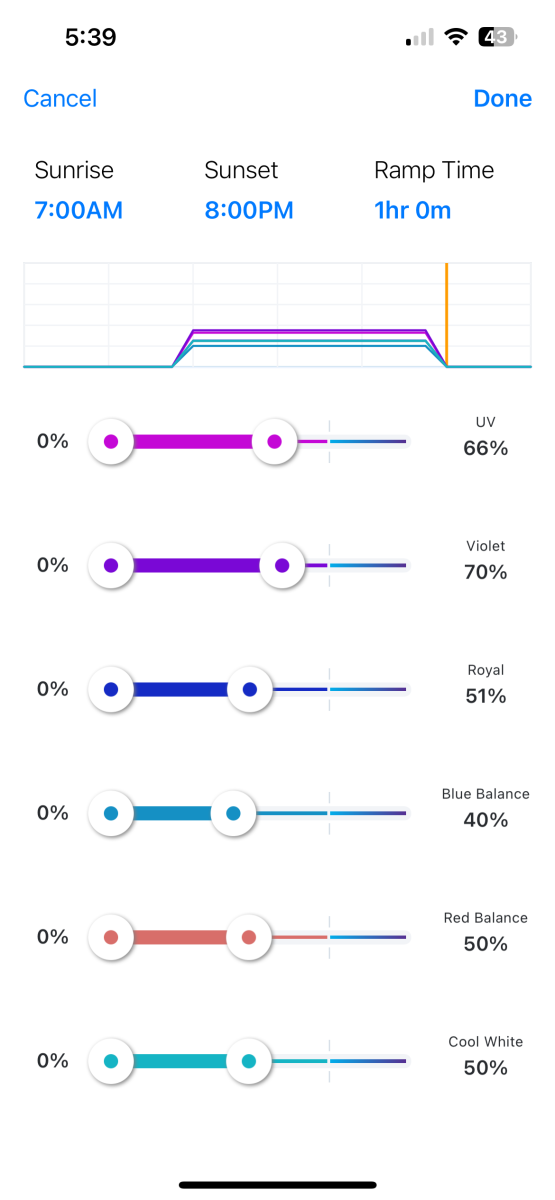555x1200 pixels.
Task: Confirm changes with the Done button
Action: (x=503, y=98)
